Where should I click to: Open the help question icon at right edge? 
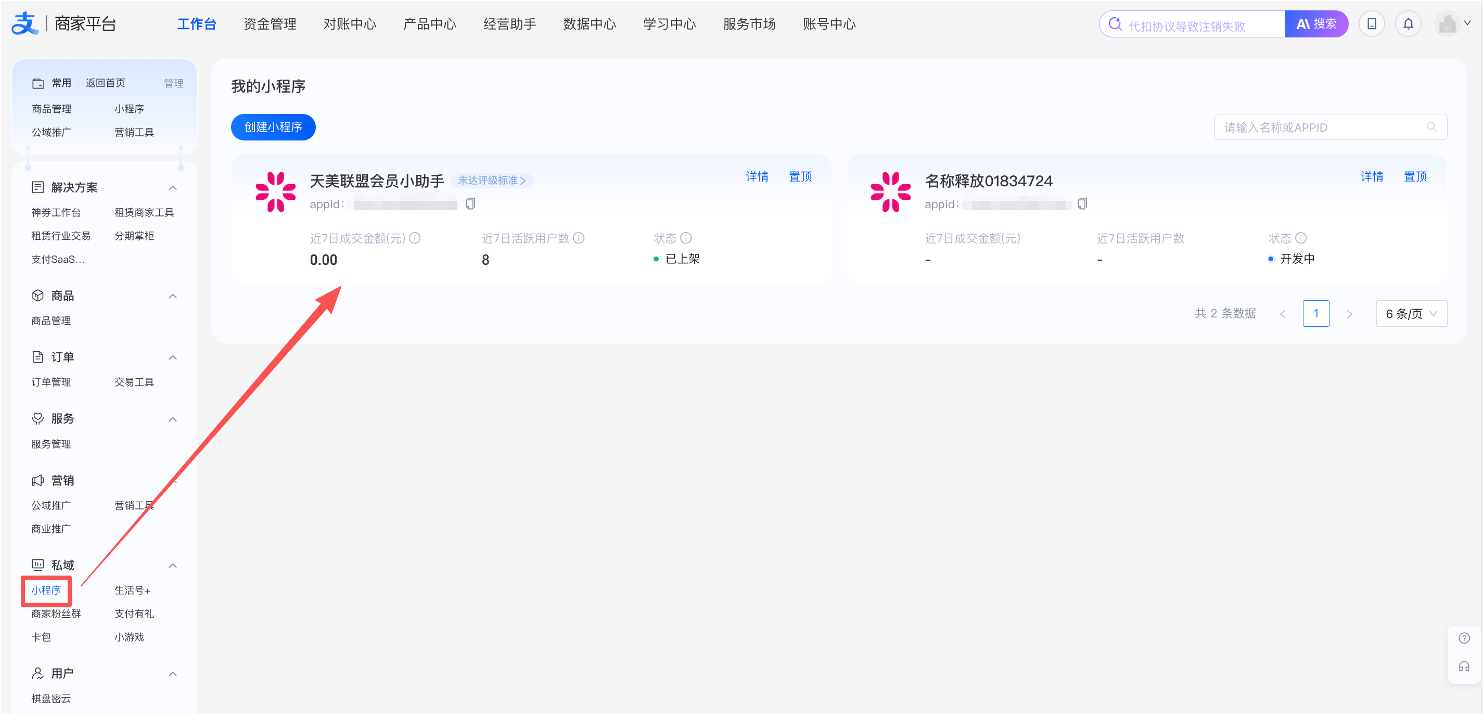1464,639
